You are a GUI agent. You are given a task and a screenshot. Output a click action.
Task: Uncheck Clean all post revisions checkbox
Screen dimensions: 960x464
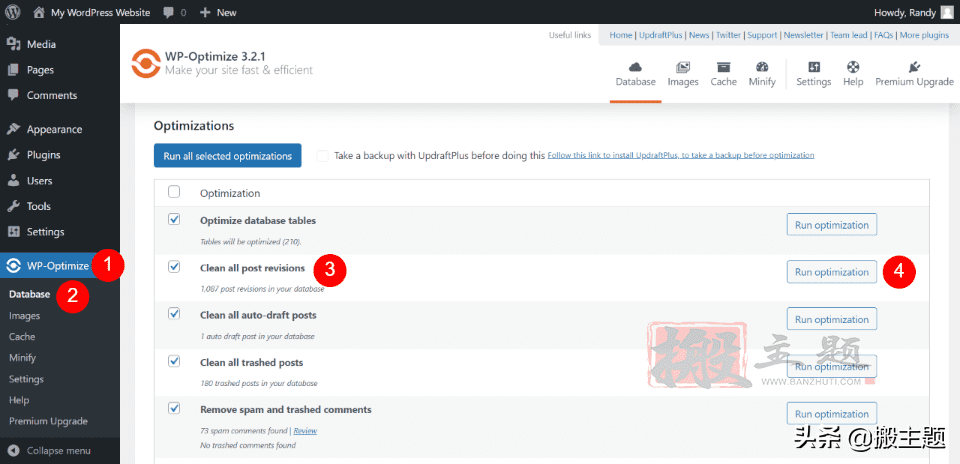click(174, 266)
